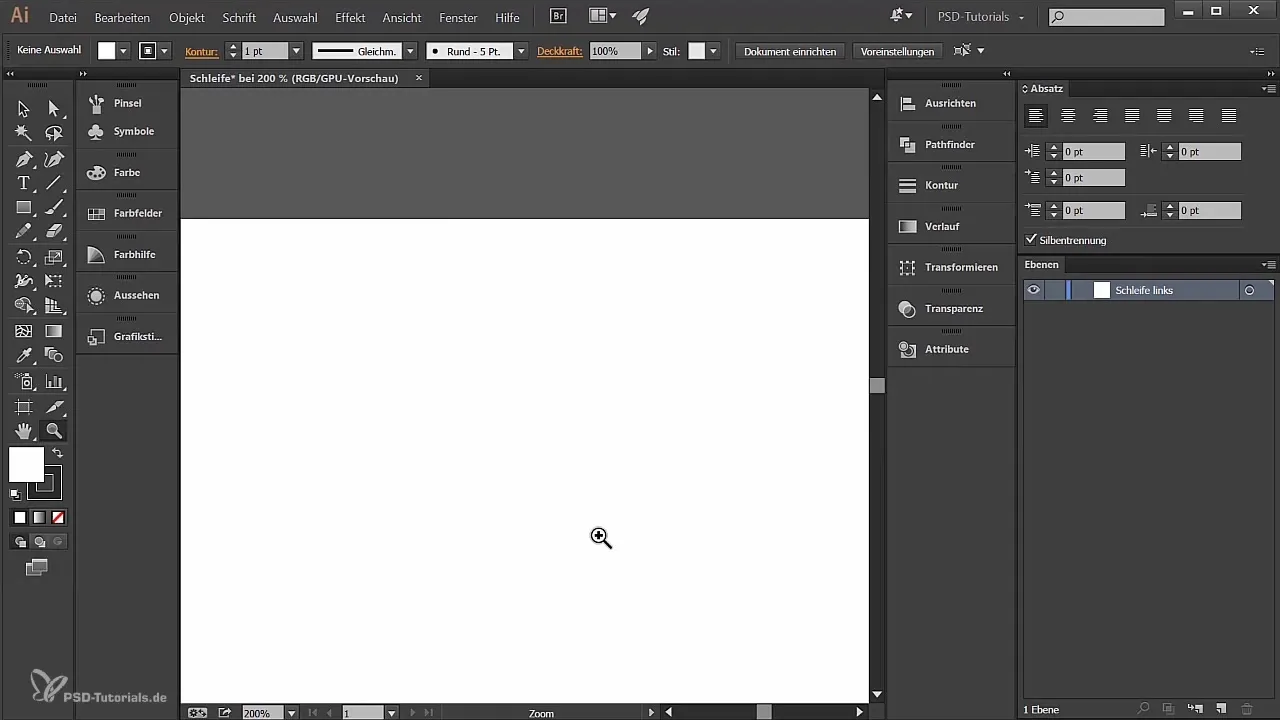Expand the Deckkraft opacity arrow
This screenshot has height=720, width=1280.
tap(650, 51)
